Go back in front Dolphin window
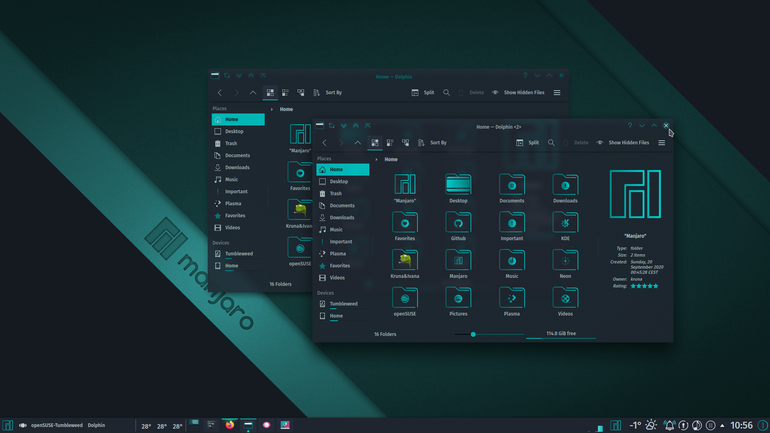This screenshot has height=433, width=770. point(325,143)
